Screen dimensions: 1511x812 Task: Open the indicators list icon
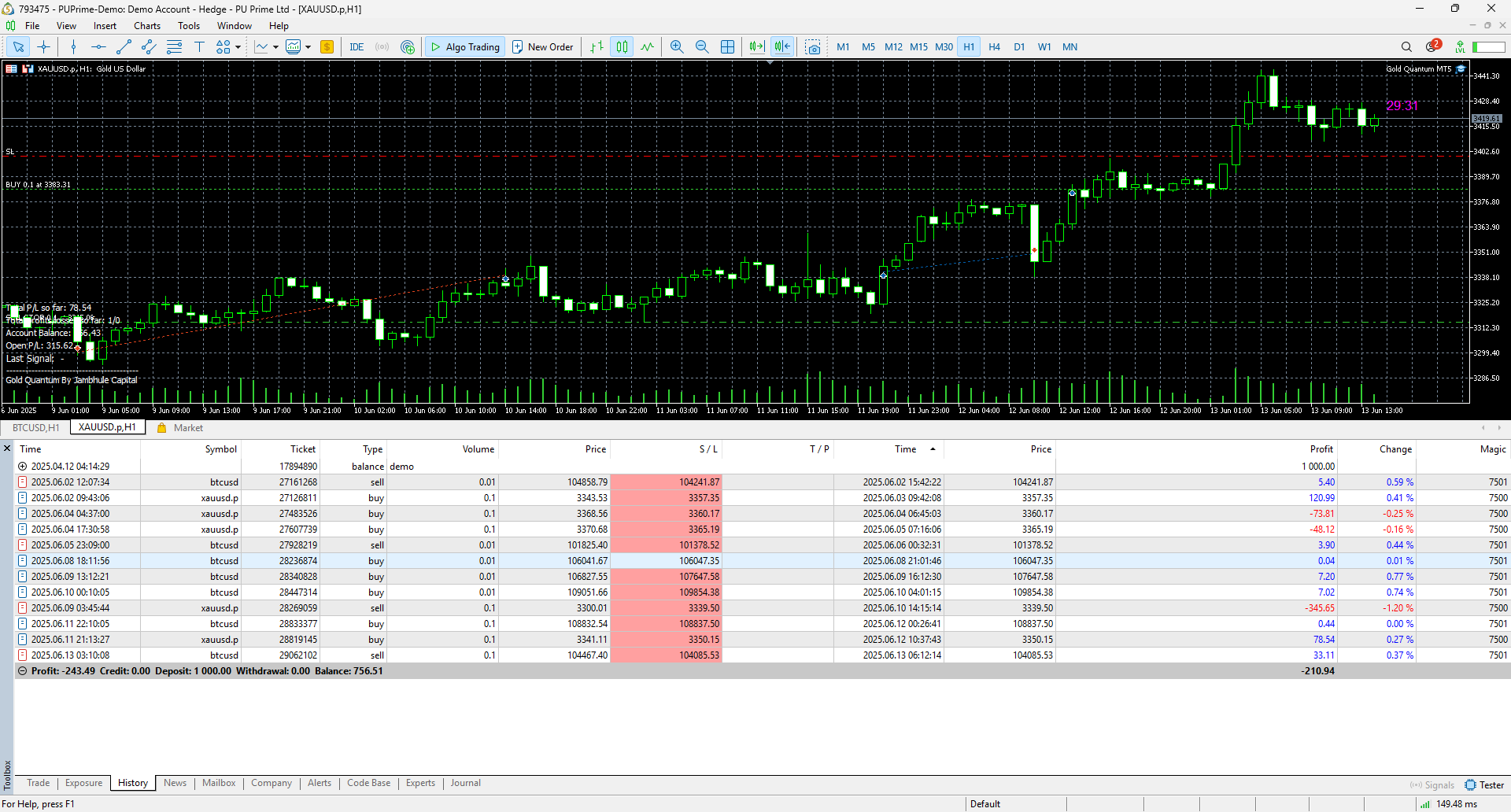point(262,47)
